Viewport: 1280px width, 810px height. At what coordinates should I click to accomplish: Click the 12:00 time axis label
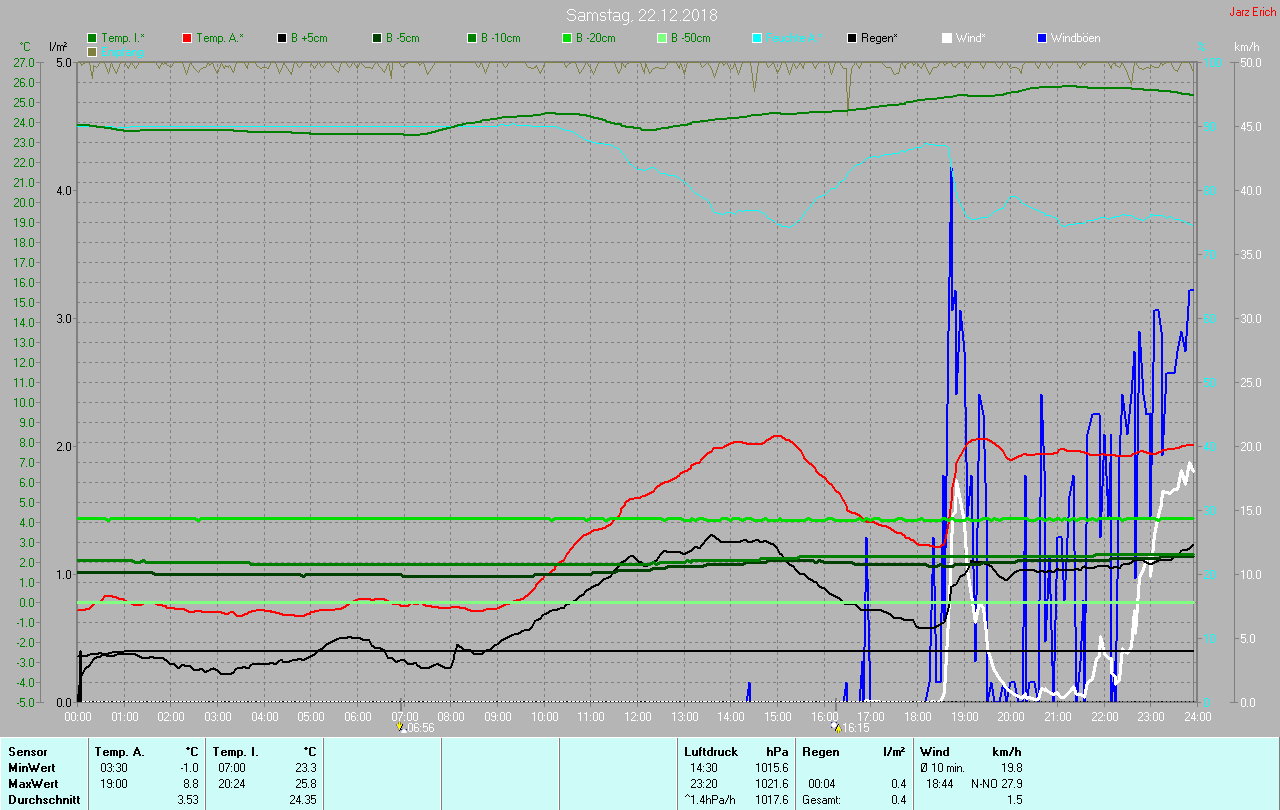tap(637, 716)
